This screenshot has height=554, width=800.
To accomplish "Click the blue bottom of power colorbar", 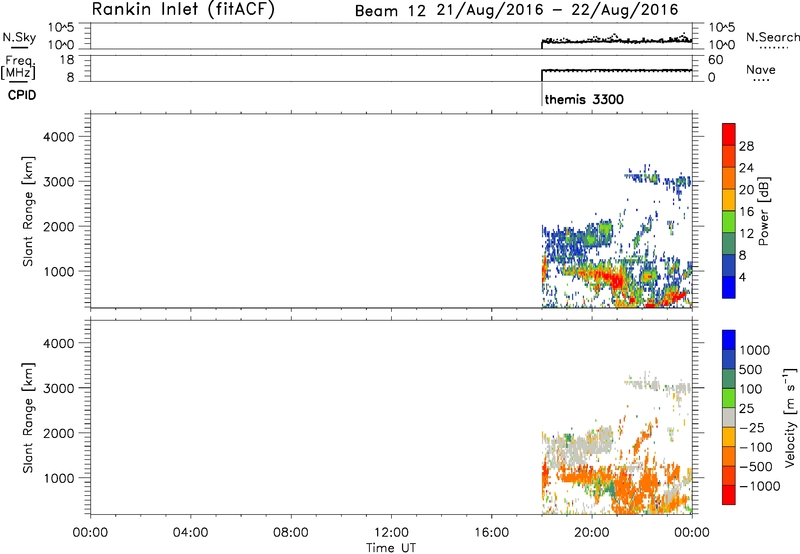I will tap(729, 287).
